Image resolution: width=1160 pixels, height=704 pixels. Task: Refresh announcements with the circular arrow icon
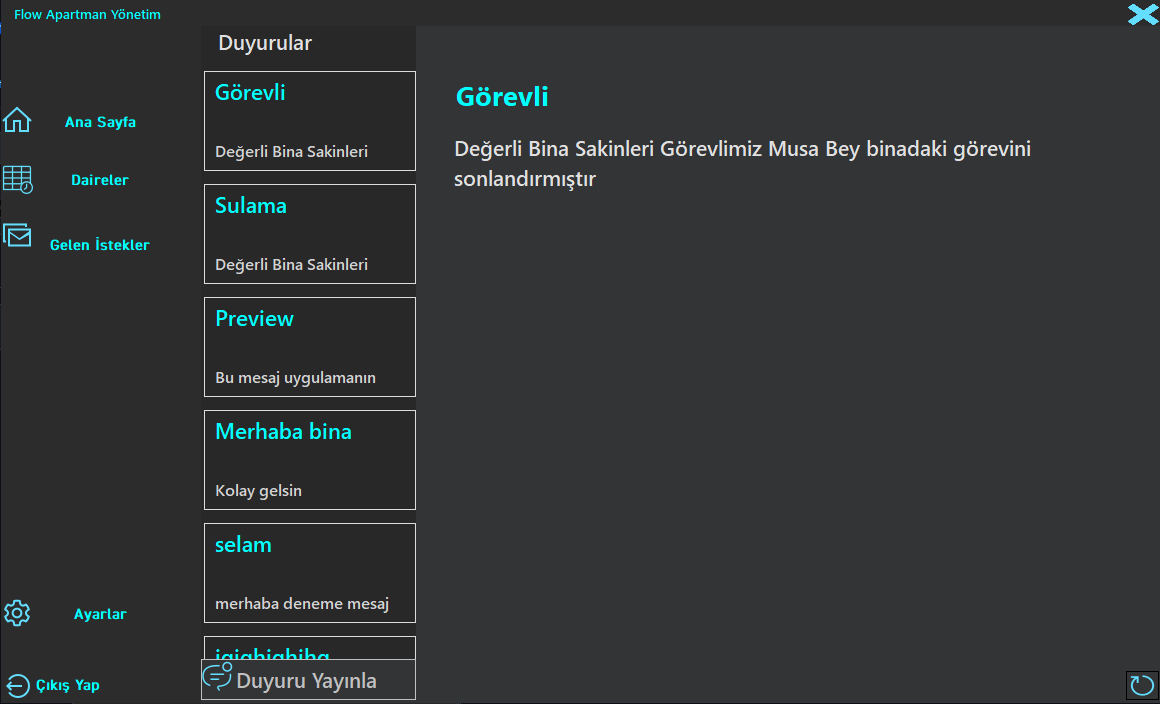(1142, 685)
